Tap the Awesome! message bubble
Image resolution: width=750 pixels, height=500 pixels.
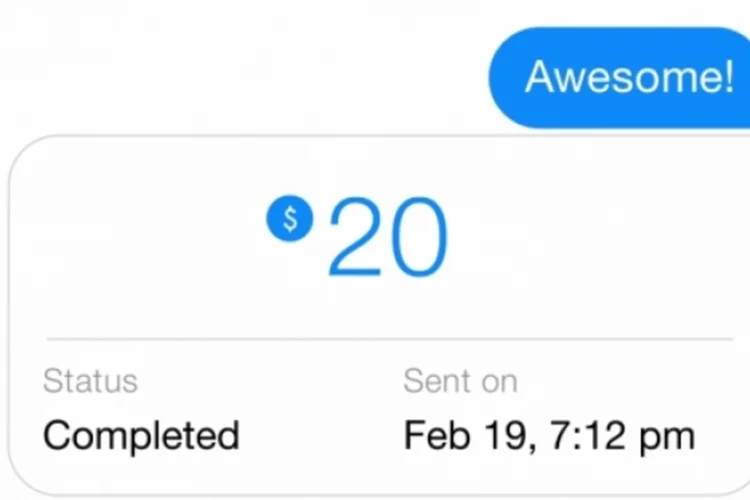(x=619, y=78)
